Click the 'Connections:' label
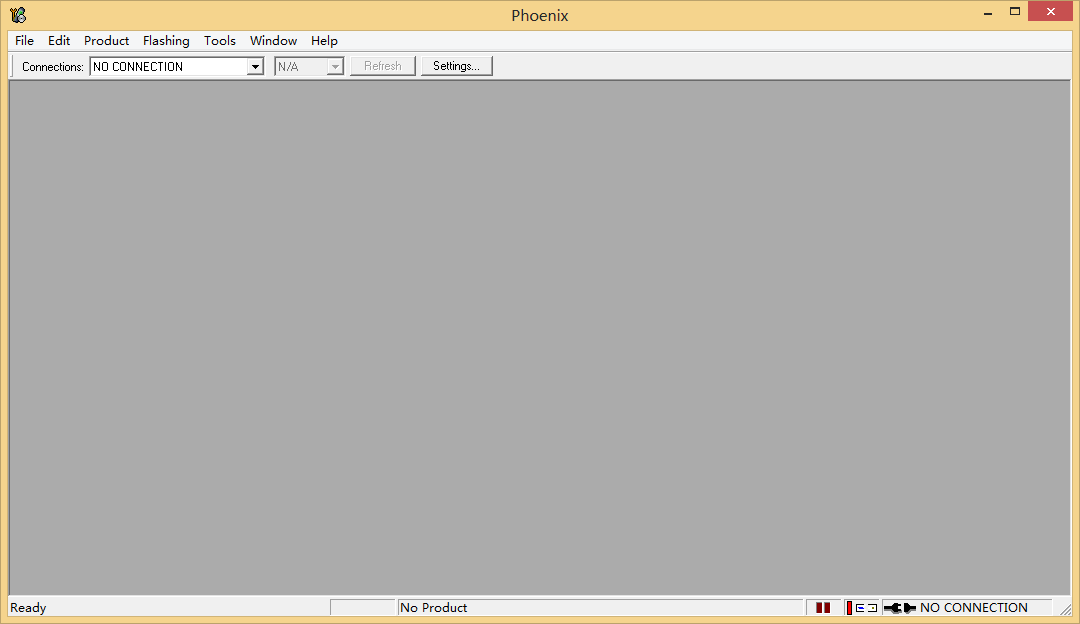The width and height of the screenshot is (1080, 624). pyautogui.click(x=52, y=67)
